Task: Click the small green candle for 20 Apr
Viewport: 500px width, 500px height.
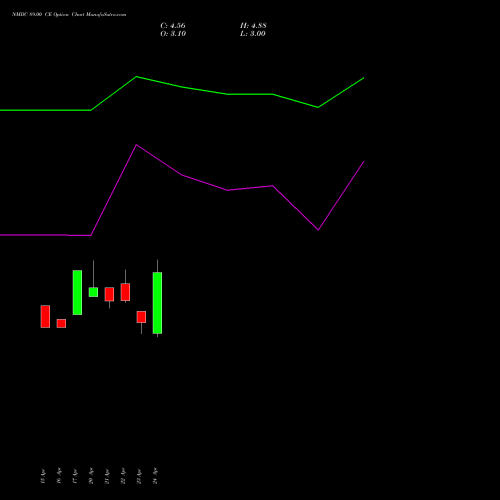Action: [93, 292]
